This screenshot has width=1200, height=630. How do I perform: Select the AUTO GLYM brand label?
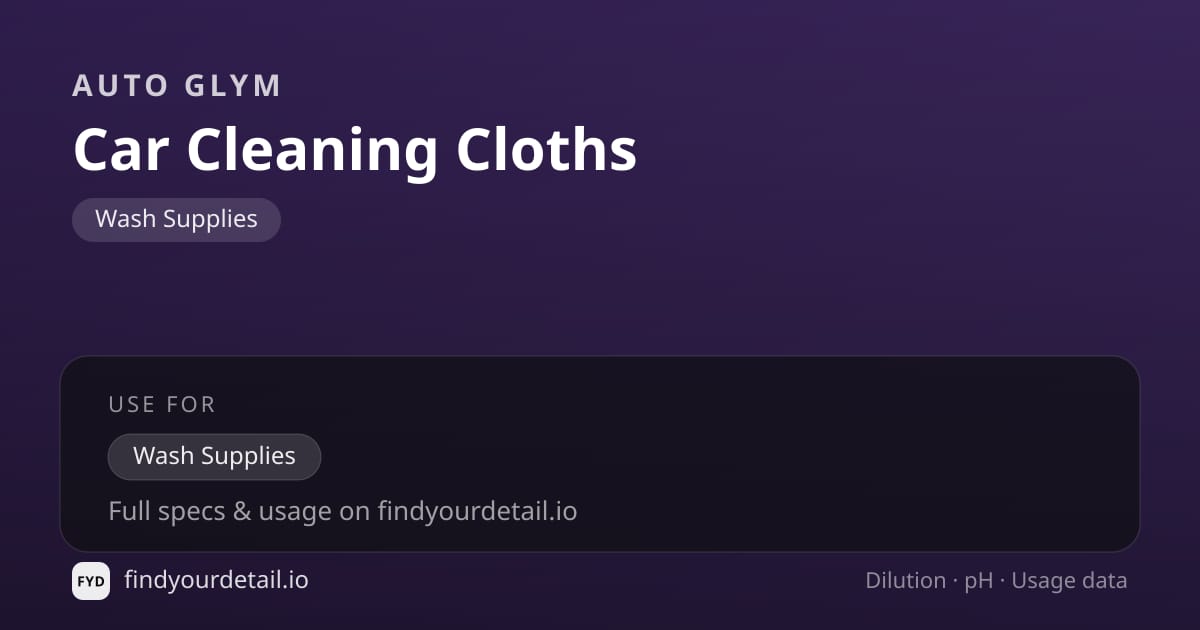click(177, 86)
